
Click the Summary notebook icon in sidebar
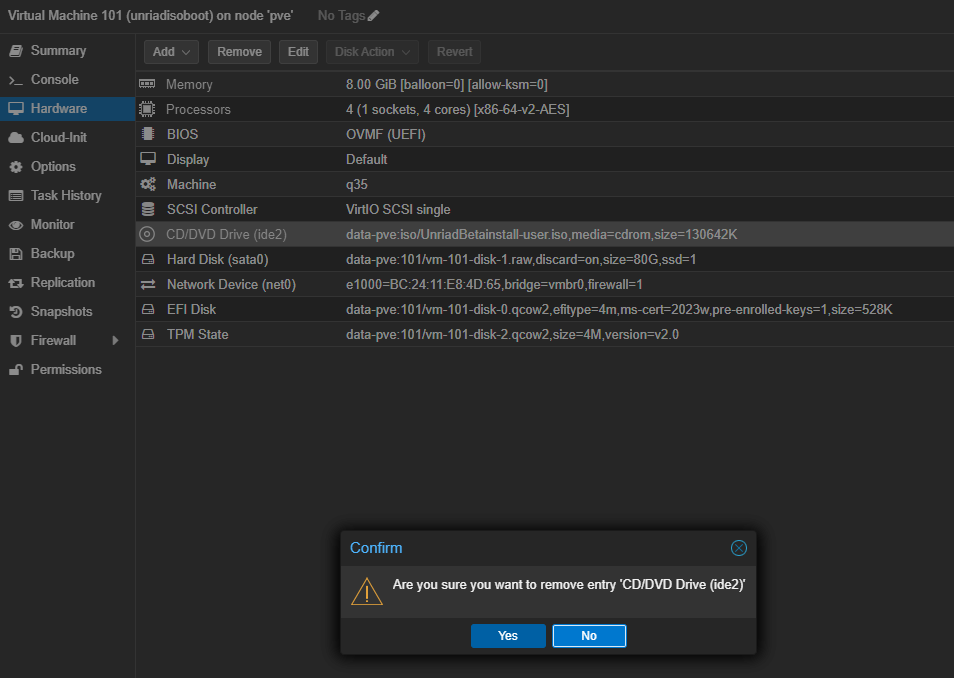pyautogui.click(x=16, y=51)
